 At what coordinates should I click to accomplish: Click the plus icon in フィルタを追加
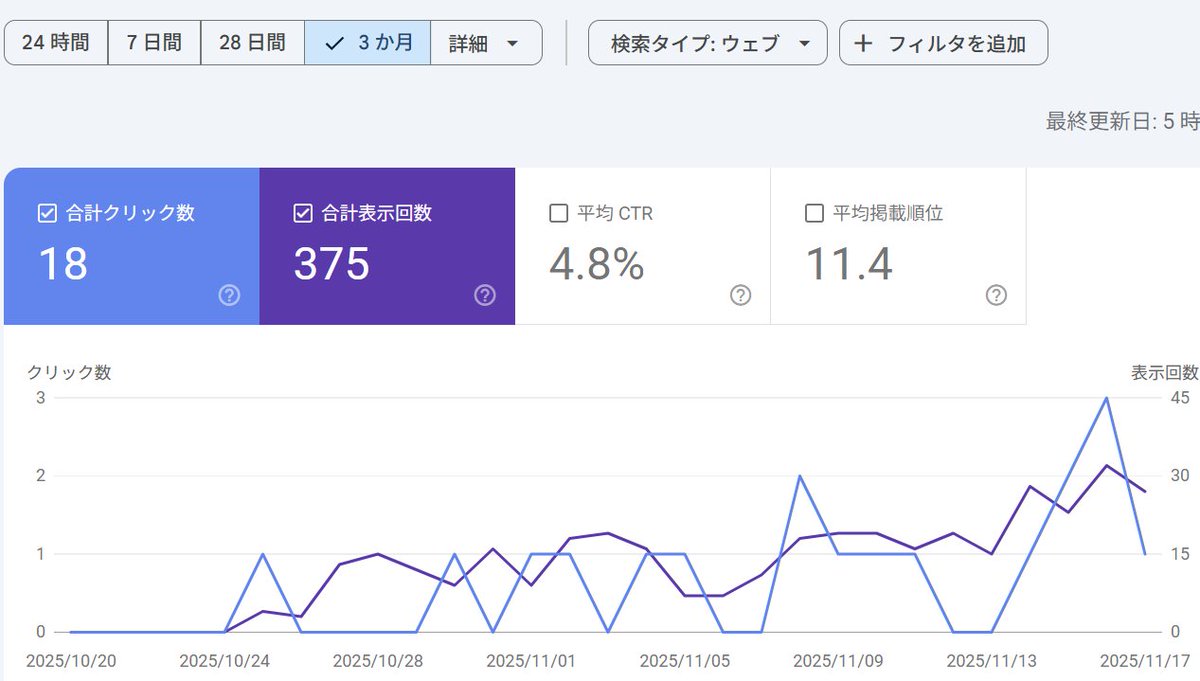tap(865, 43)
